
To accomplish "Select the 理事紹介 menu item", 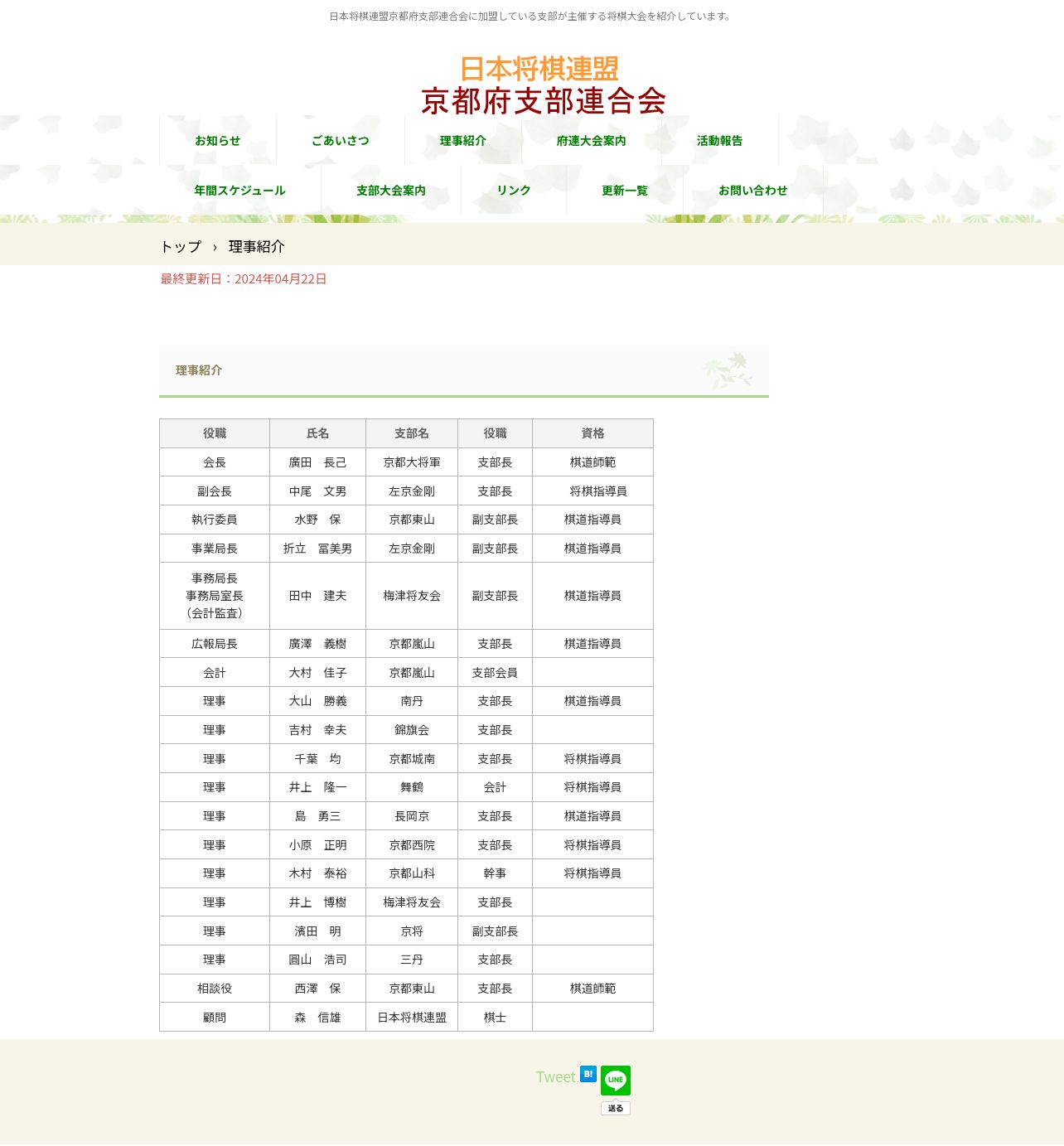I will (463, 141).
